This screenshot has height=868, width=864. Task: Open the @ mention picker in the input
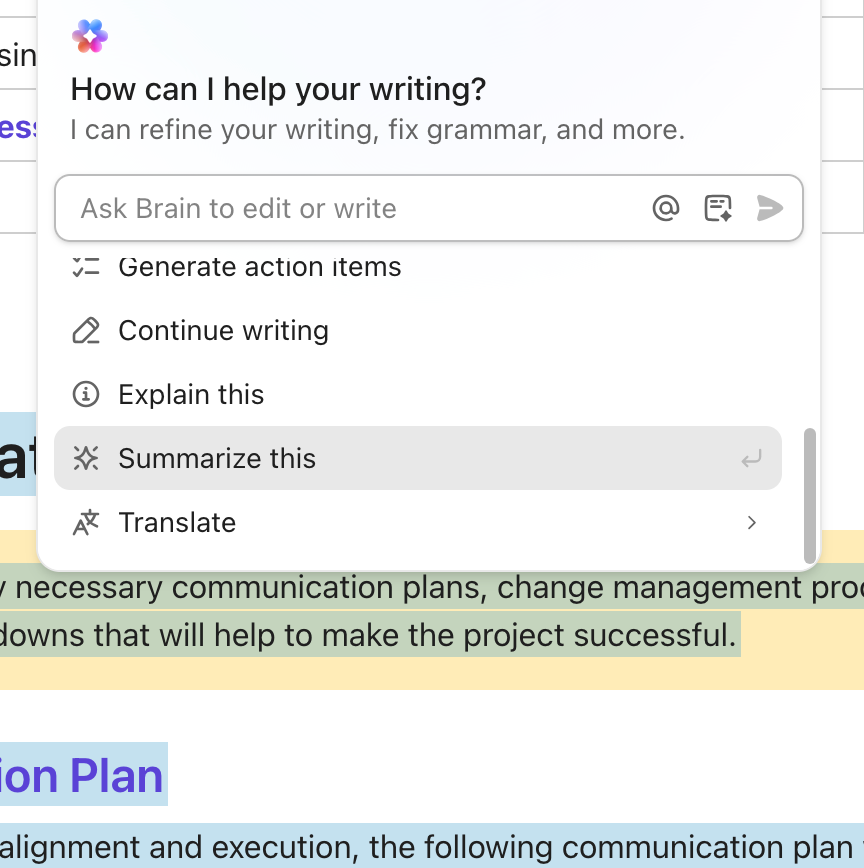[665, 208]
